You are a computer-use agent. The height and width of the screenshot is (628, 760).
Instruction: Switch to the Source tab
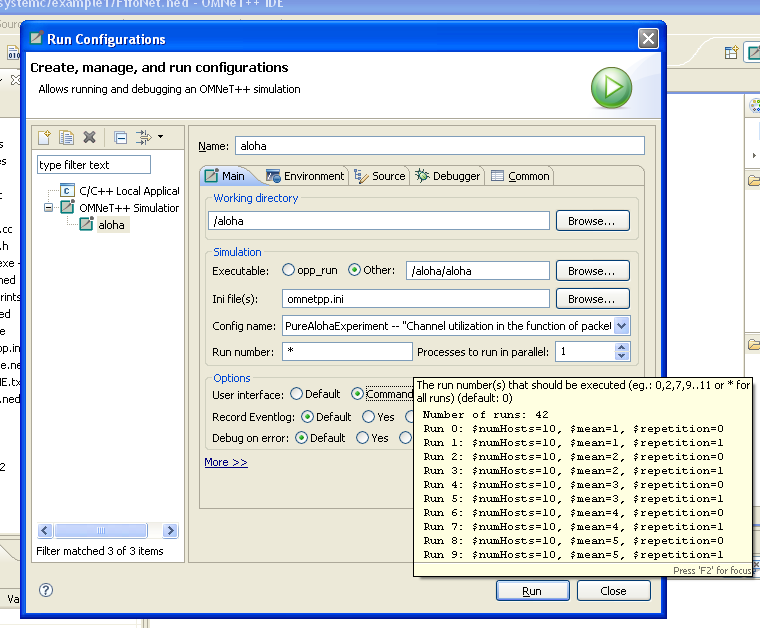[380, 176]
